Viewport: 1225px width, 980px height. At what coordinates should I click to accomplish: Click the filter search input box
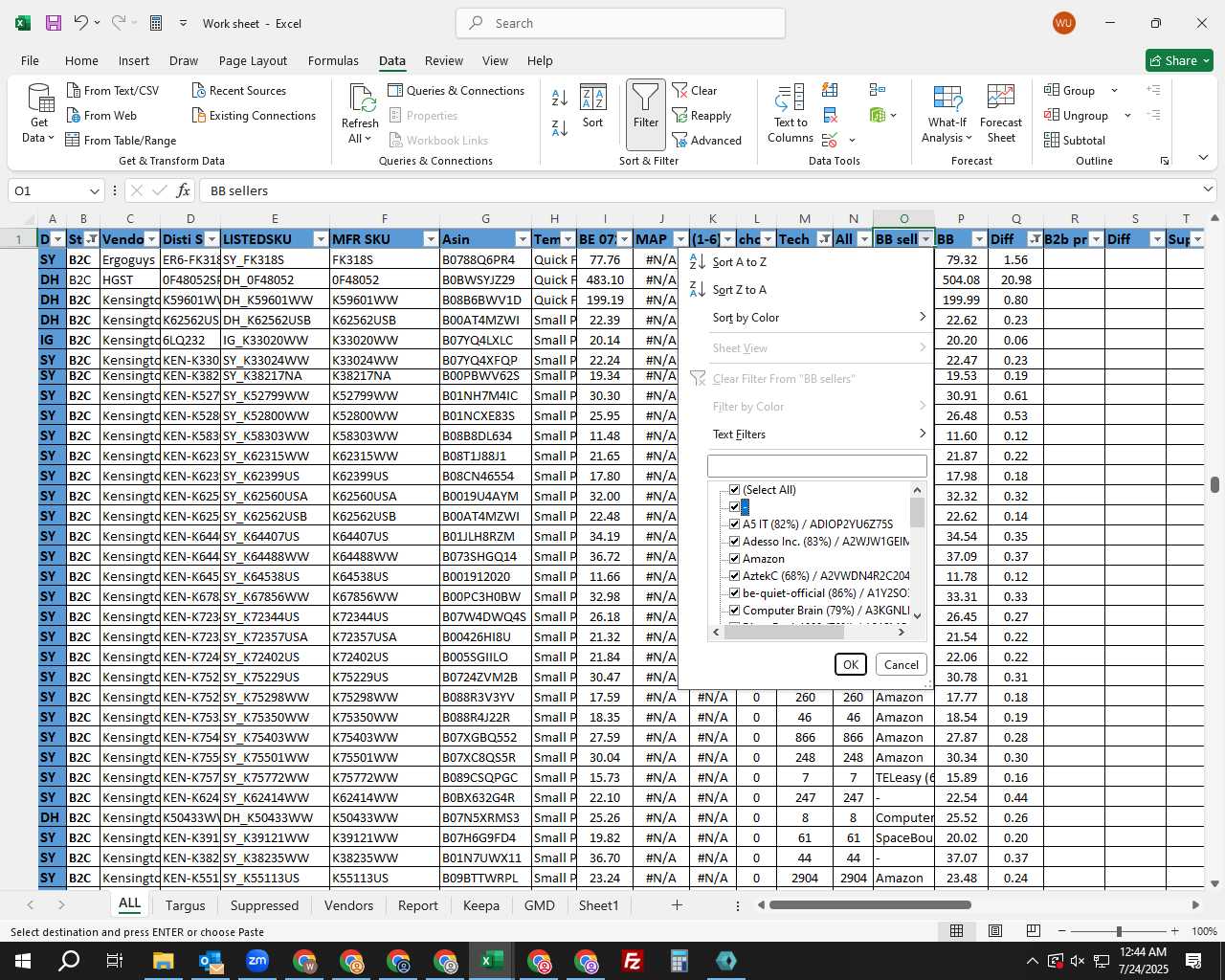pos(816,466)
